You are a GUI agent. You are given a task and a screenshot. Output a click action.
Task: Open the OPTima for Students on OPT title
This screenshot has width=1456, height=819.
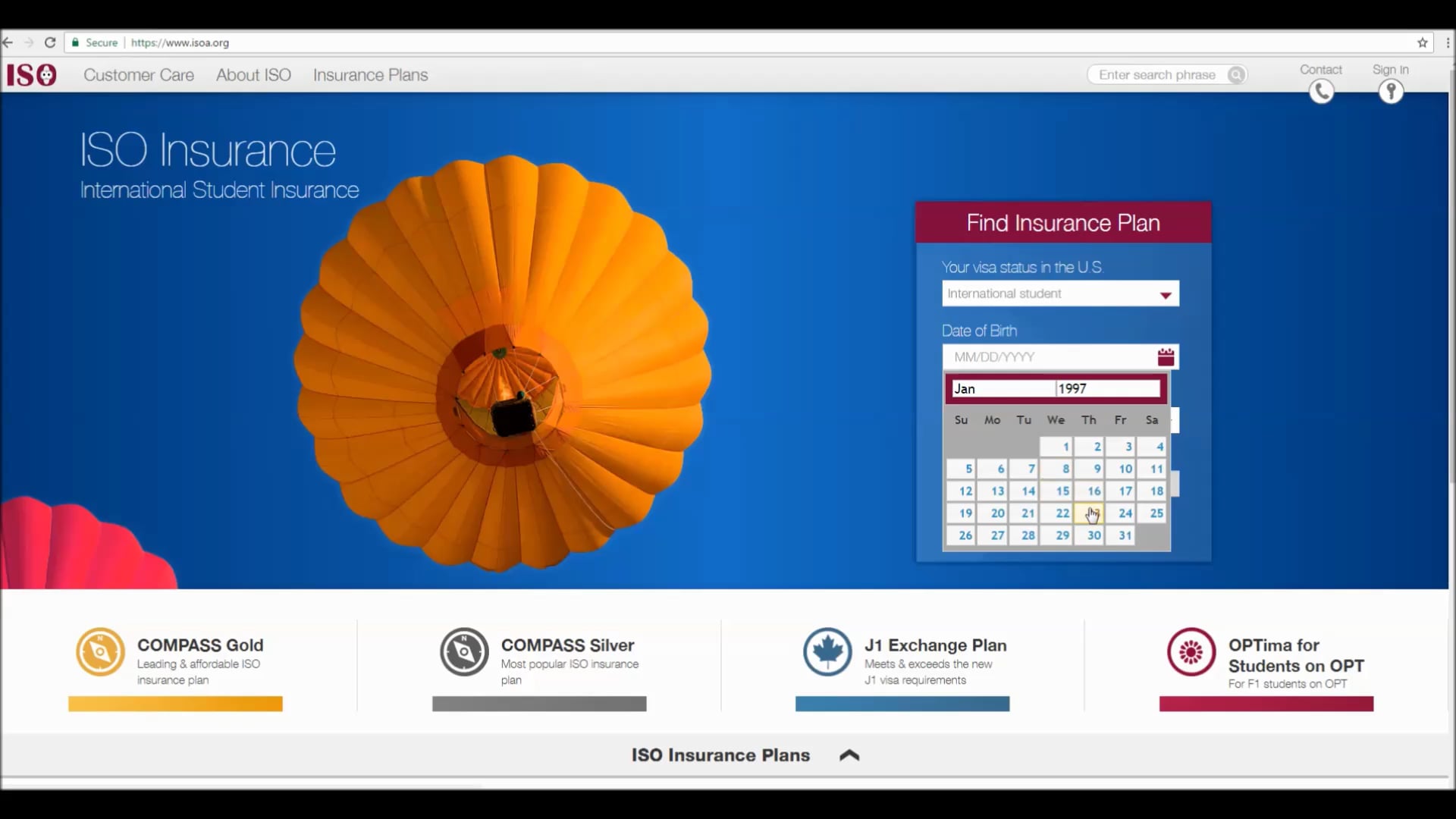pos(1296,655)
